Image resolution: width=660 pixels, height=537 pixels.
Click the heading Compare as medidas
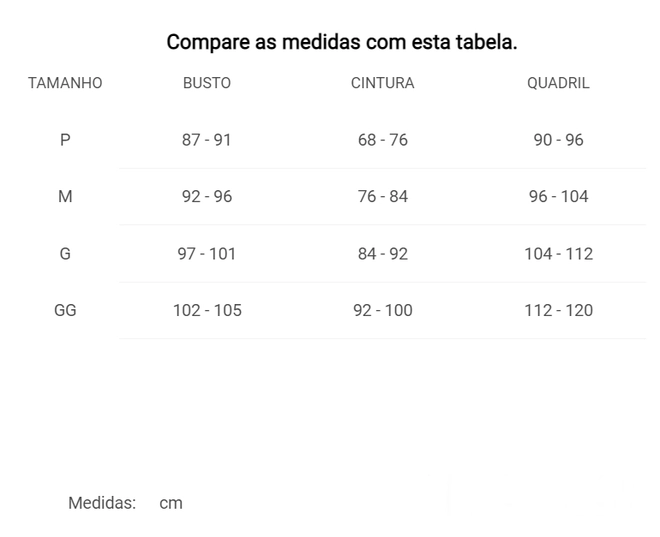[342, 42]
